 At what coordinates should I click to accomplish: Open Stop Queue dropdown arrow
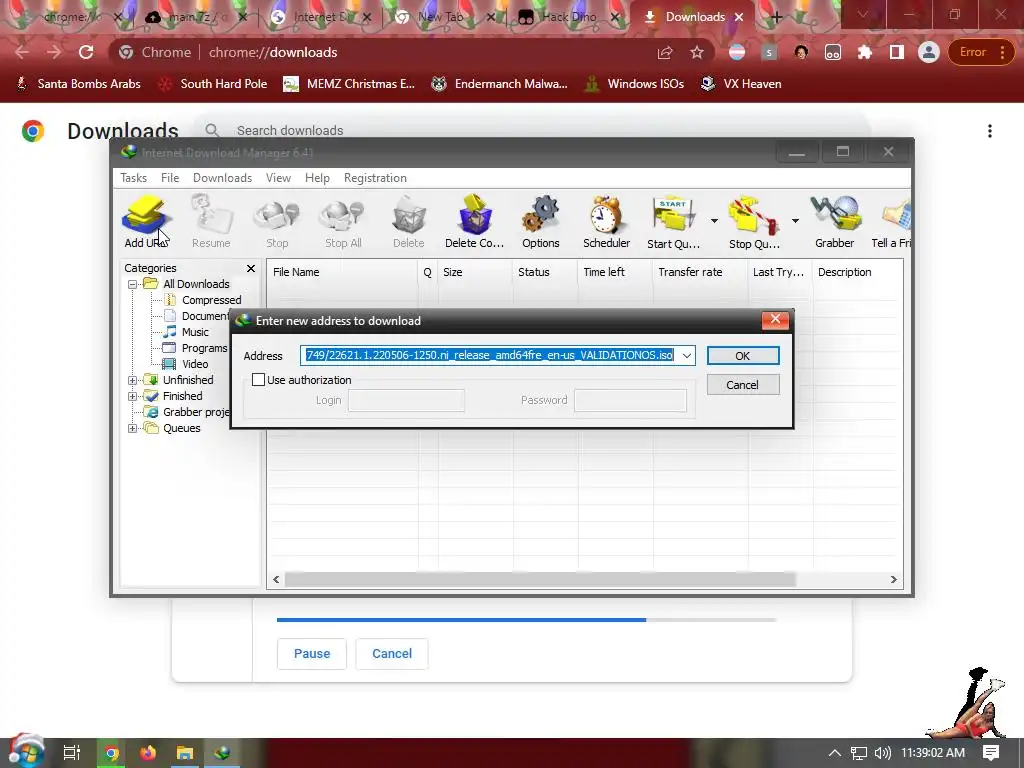coord(795,221)
